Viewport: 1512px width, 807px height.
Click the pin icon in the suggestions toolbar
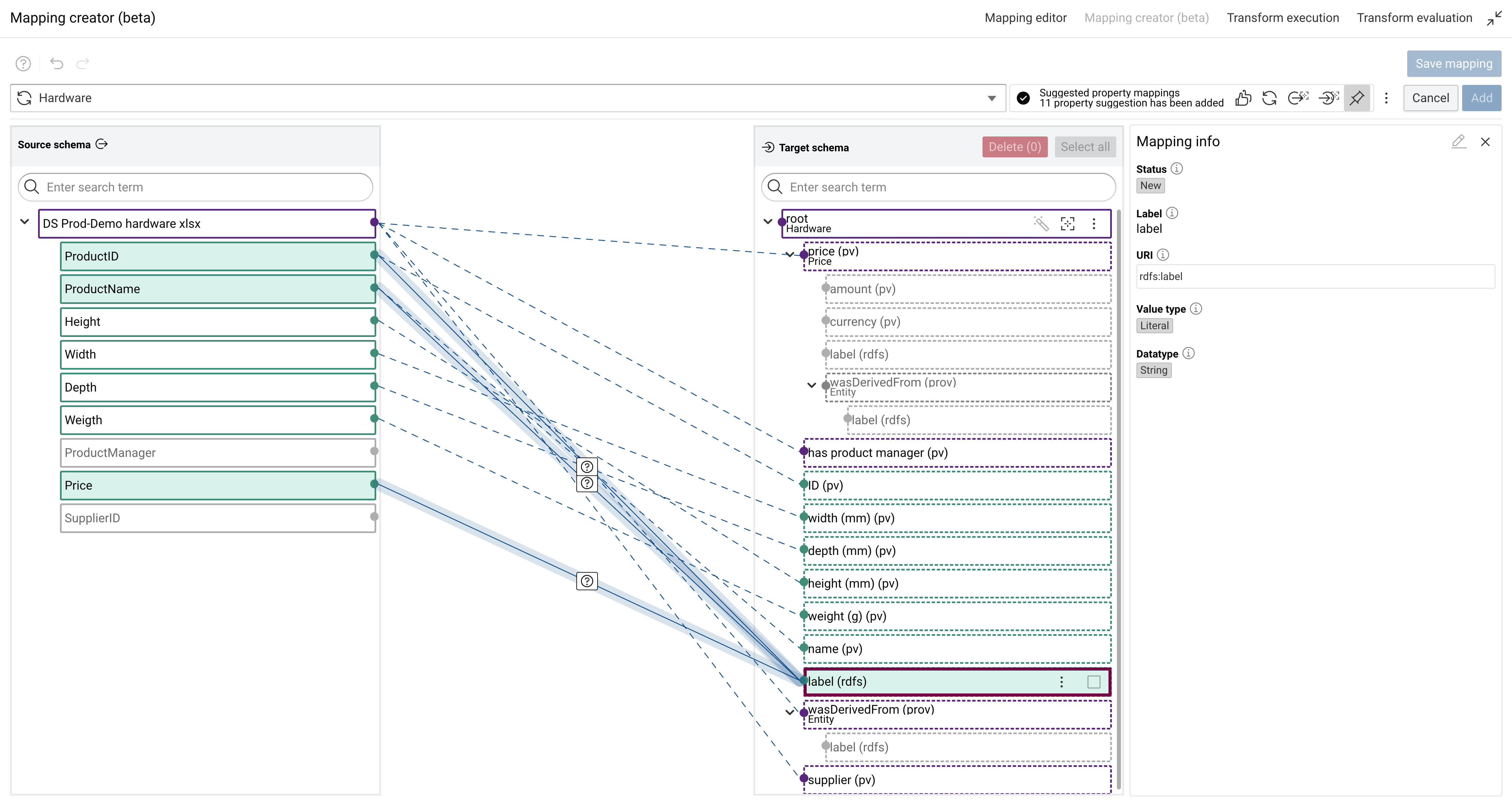(1357, 97)
